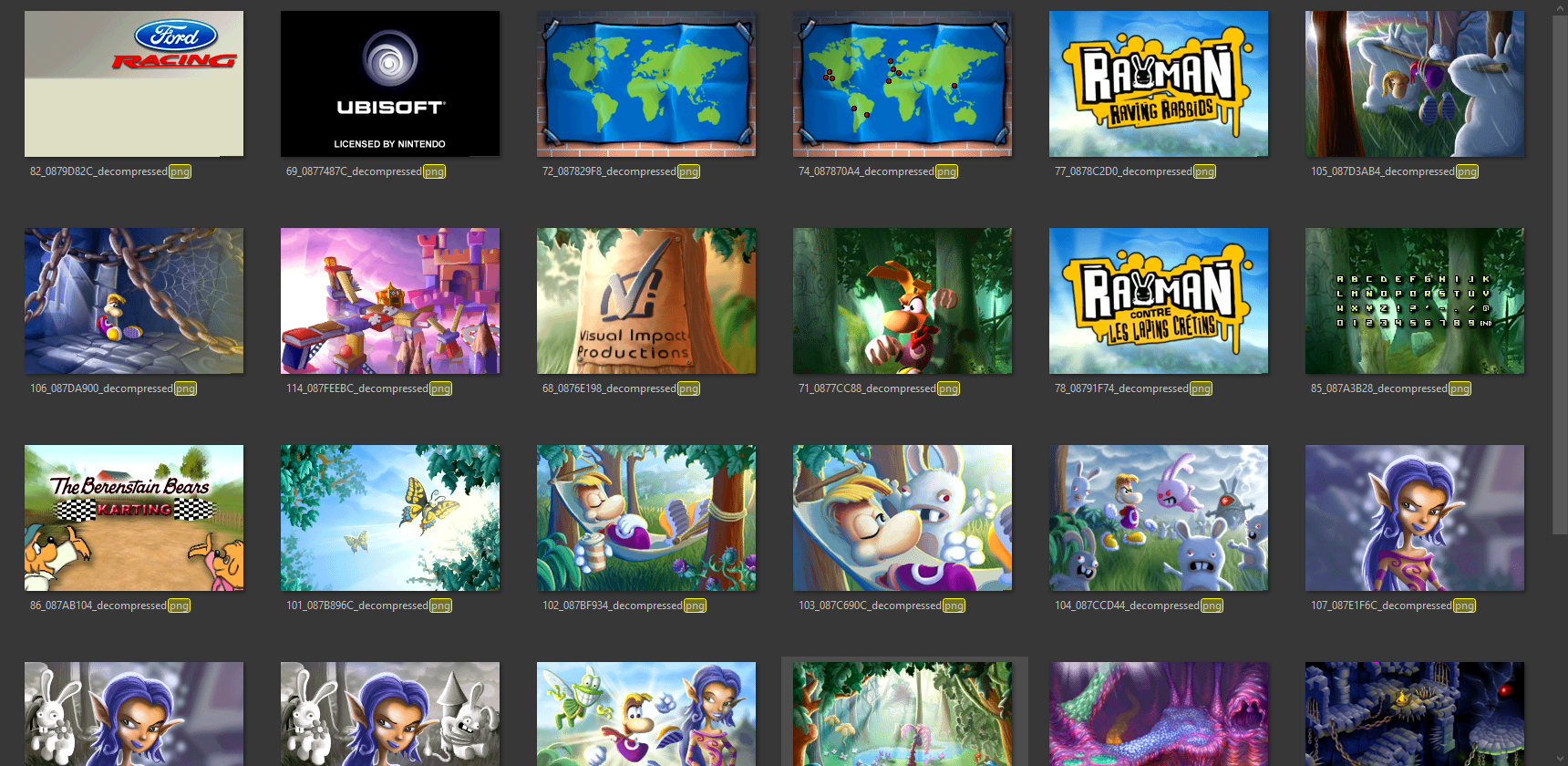Viewport: 1568px width, 766px height.
Task: Select the 71_0877CC88_decompressed file label
Action: coord(867,388)
